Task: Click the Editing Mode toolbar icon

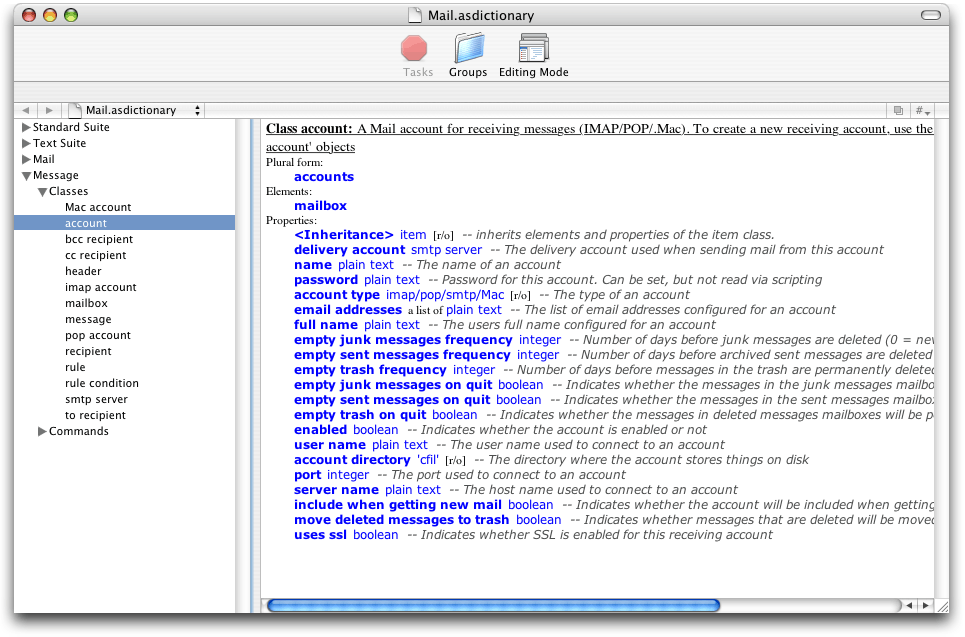Action: click(533, 48)
